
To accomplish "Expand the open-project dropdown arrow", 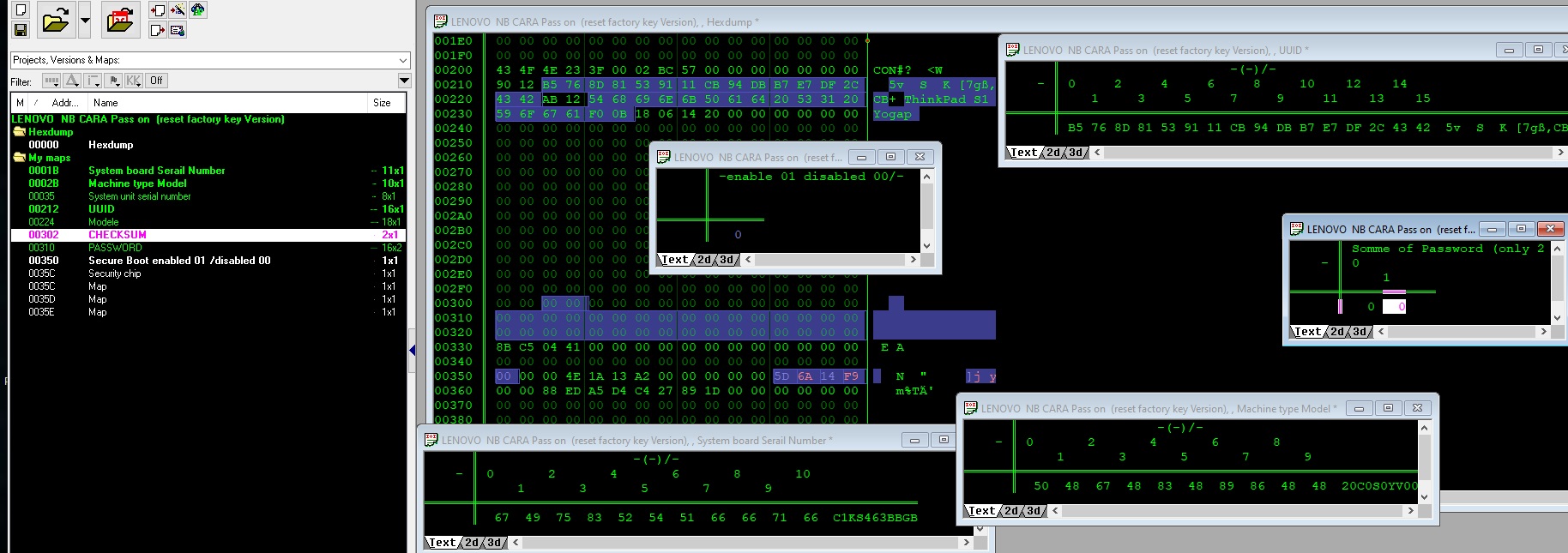I will point(84,20).
